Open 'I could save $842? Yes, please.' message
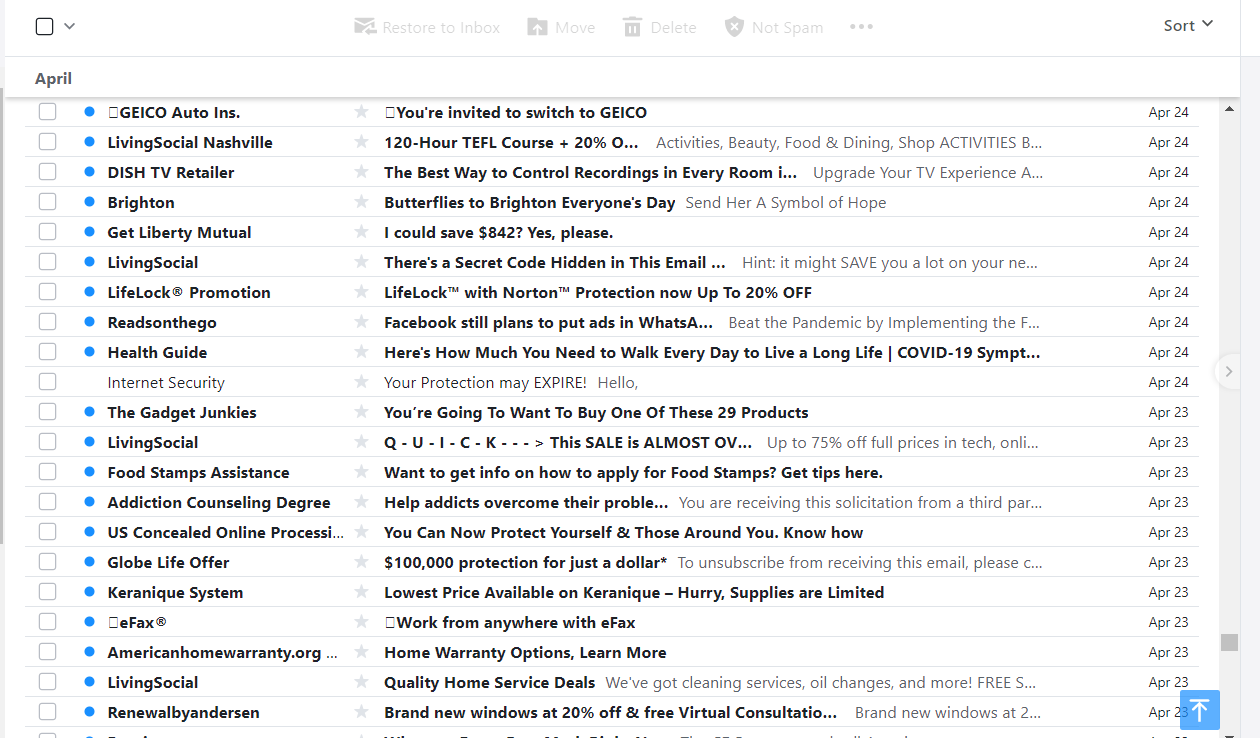Screen dimensions: 1260x738 pyautogui.click(x=499, y=232)
